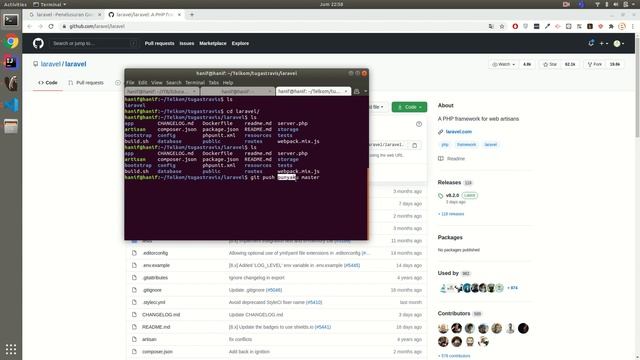Open the Files manager dock icon
The width and height of the screenshot is (640, 360).
[11, 126]
